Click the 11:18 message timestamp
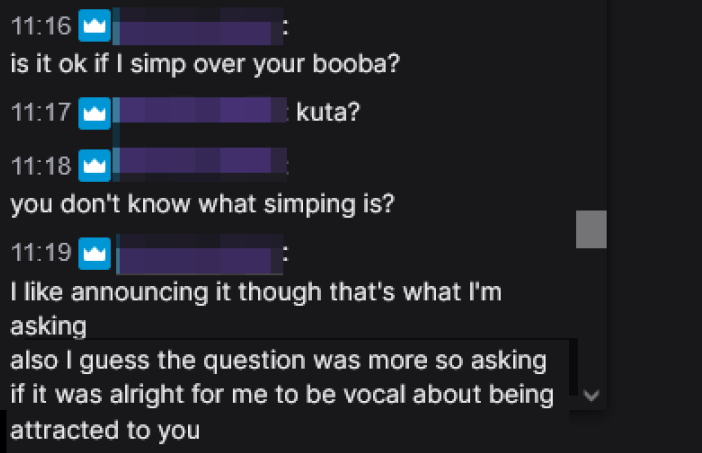Image resolution: width=702 pixels, height=453 pixels. tap(40, 165)
